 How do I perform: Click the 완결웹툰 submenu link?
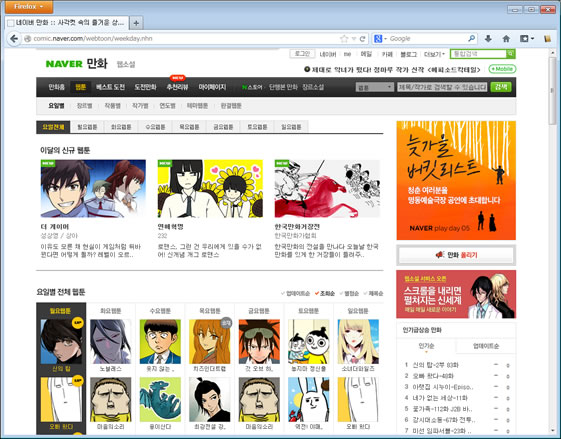coord(231,106)
